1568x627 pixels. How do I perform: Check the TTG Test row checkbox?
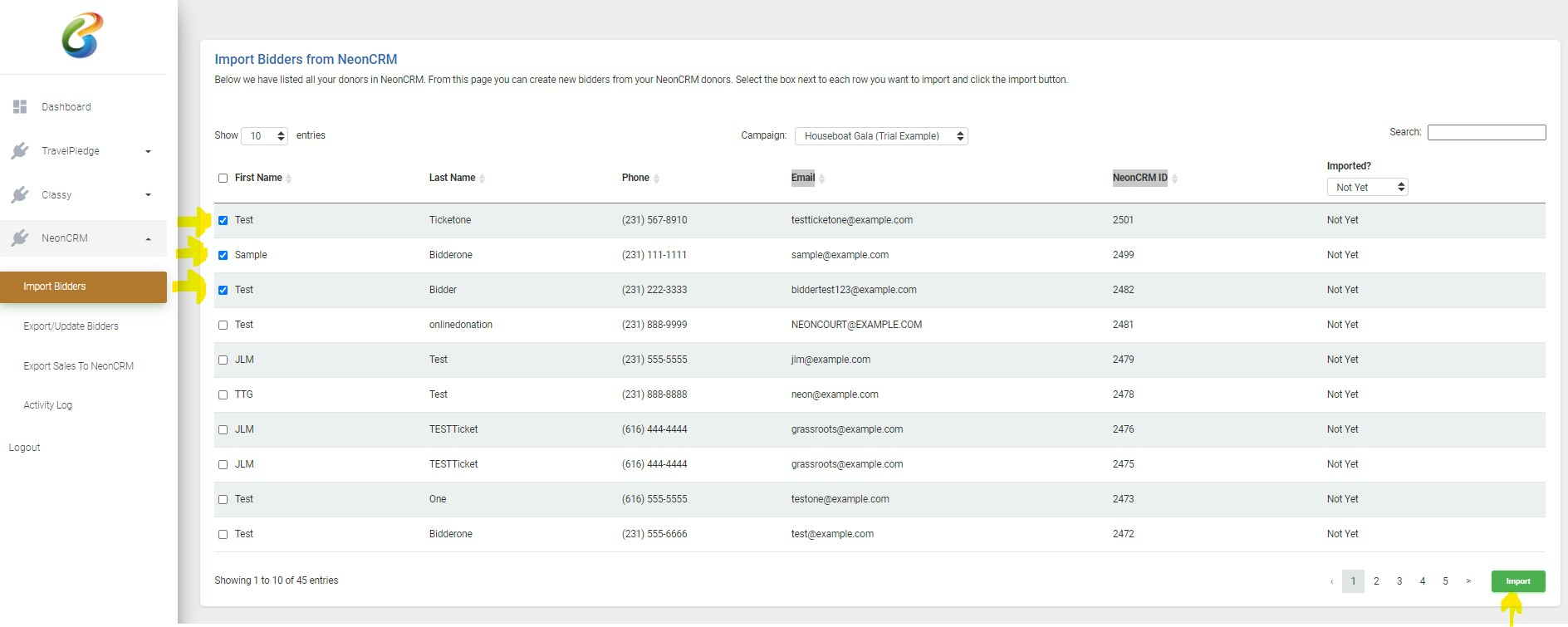point(223,394)
